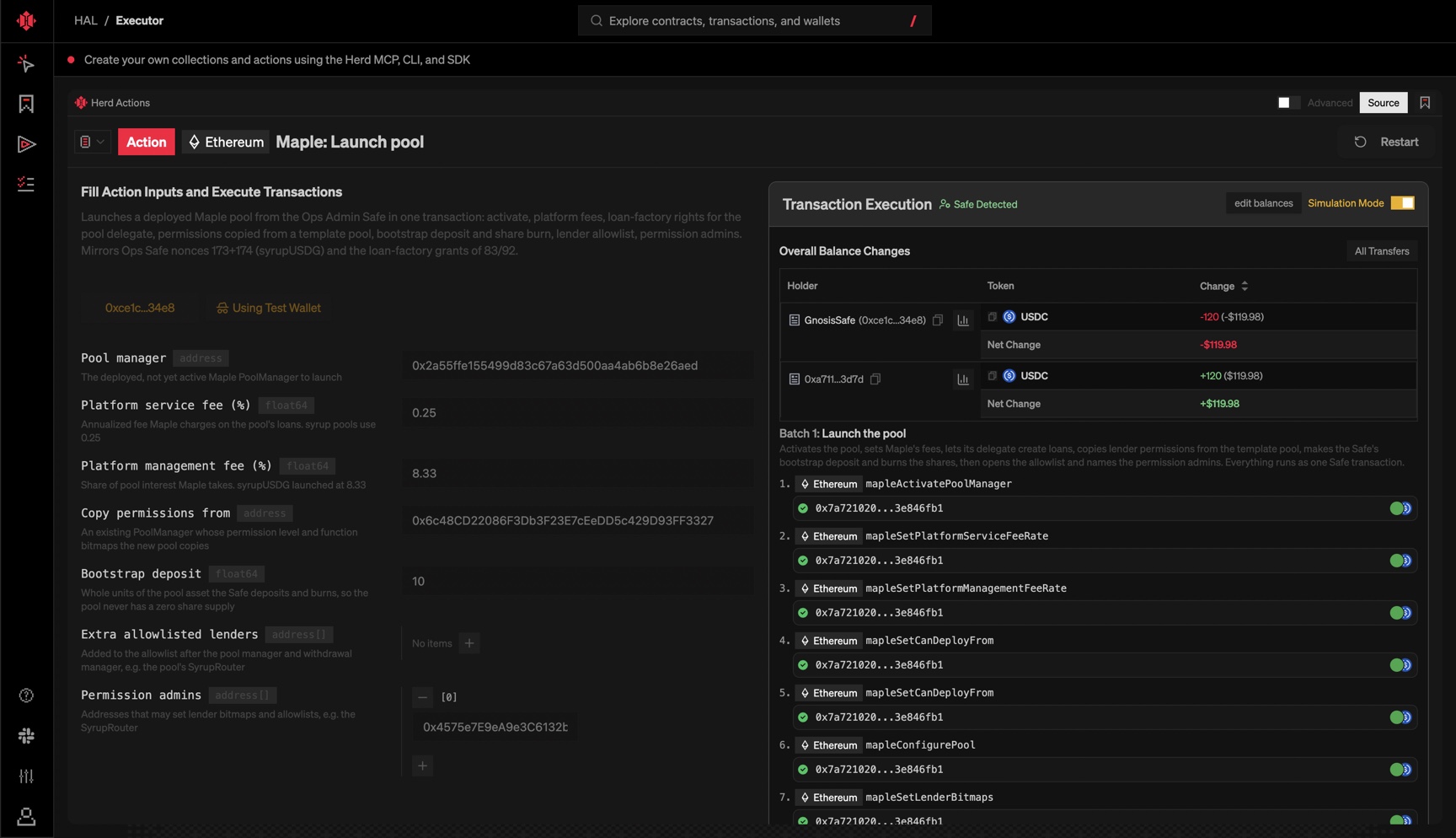Click the Source button
The height and width of the screenshot is (838, 1456).
(1383, 103)
